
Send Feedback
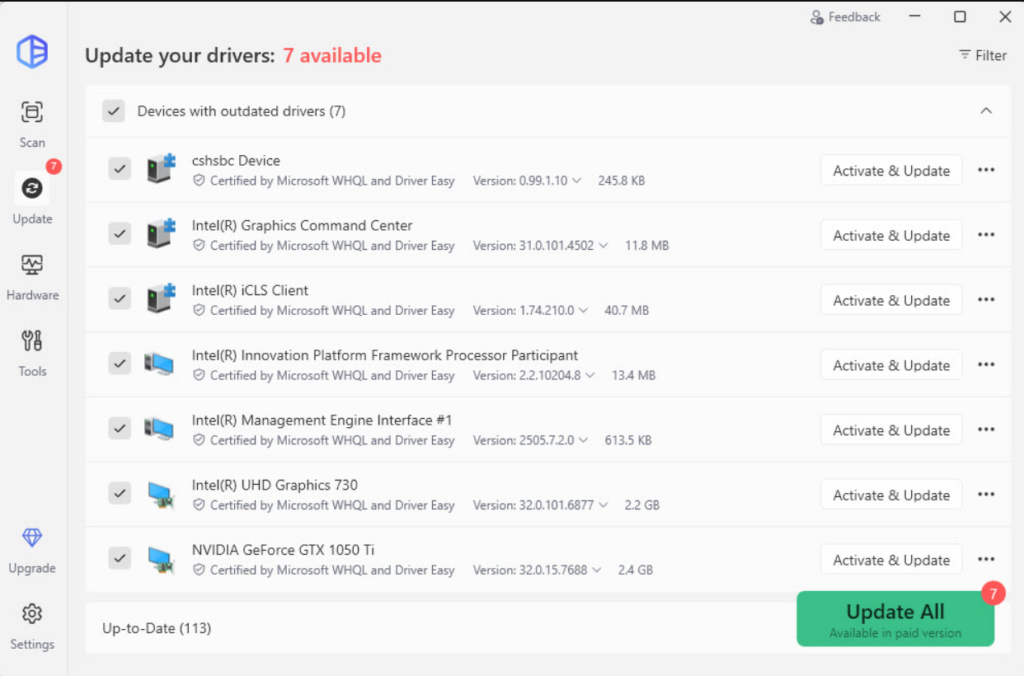click(x=845, y=16)
